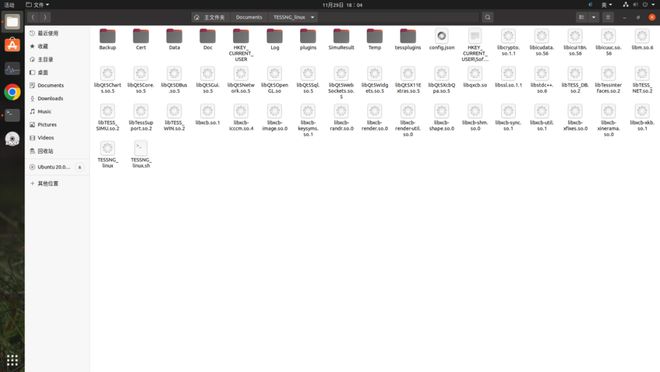The width and height of the screenshot is (660, 372).
Task: Open Documents in sidebar
Action: click(58, 85)
